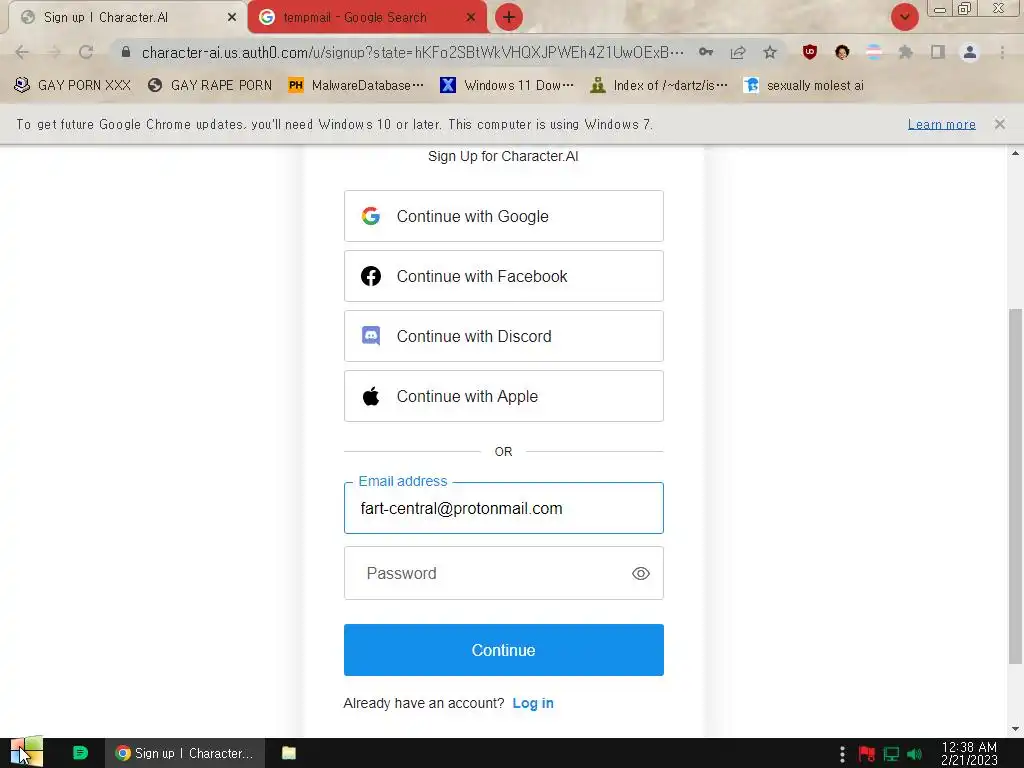Bookmark this page with the star
Screen dimensions: 1024x768
(x=770, y=52)
